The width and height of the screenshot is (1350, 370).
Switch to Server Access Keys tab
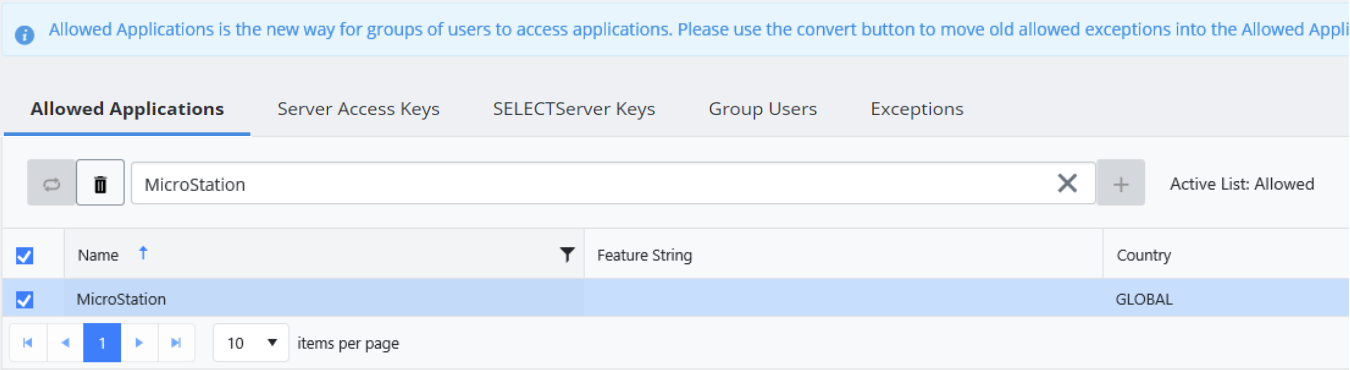point(358,109)
